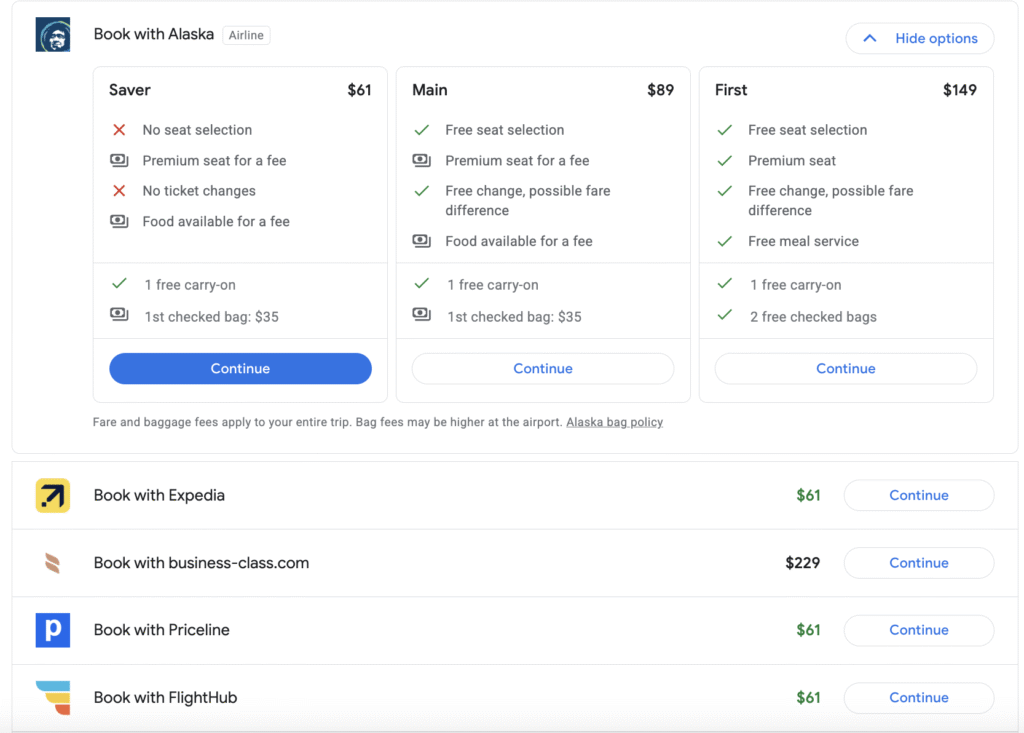1024x733 pixels.
Task: Click checkmark beside 2 free checked bags
Action: [725, 315]
